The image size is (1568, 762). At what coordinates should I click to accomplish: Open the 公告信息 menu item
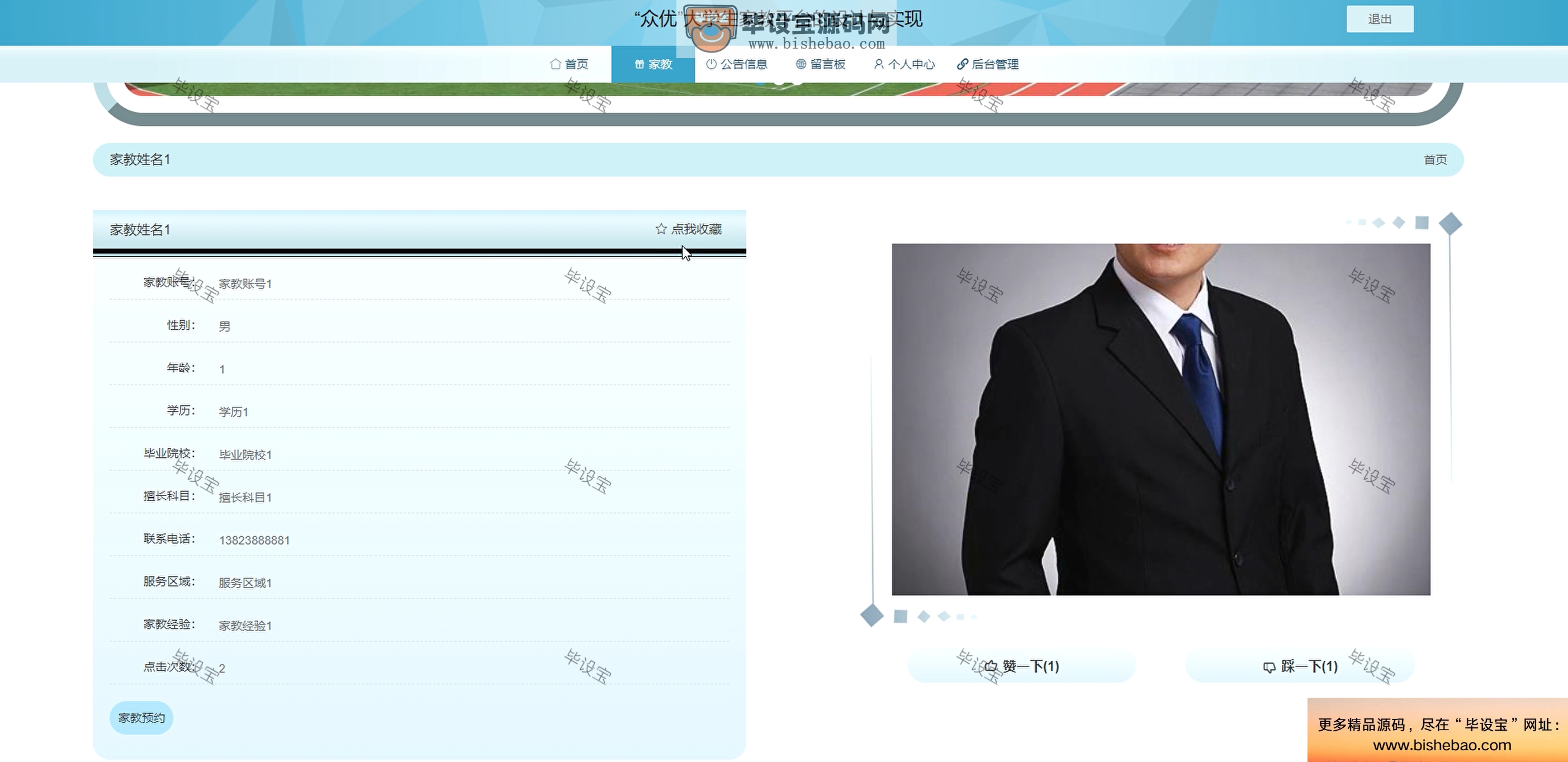[x=737, y=64]
